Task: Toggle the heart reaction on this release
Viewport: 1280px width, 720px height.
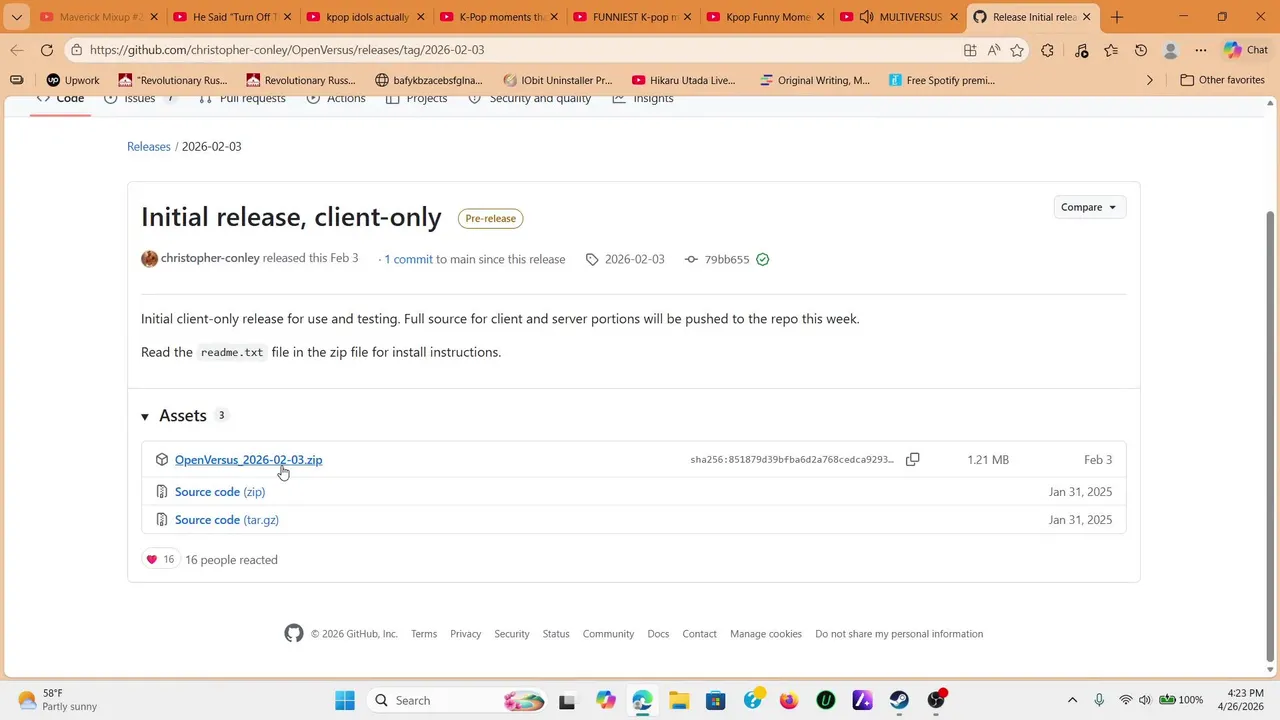Action: point(160,560)
